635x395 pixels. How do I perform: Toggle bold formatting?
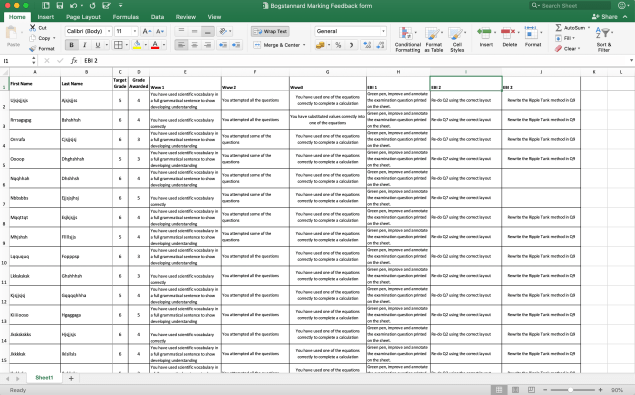click(x=72, y=45)
